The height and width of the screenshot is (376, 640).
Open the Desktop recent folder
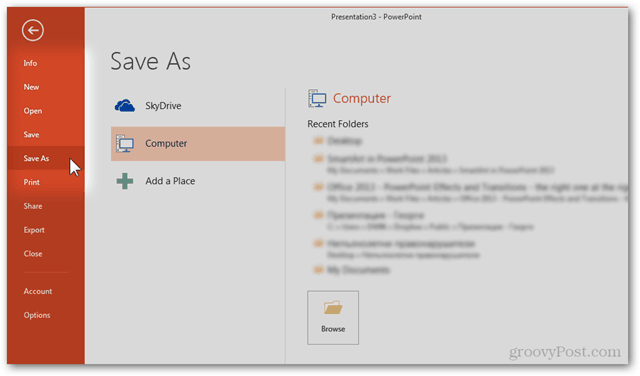[344, 141]
